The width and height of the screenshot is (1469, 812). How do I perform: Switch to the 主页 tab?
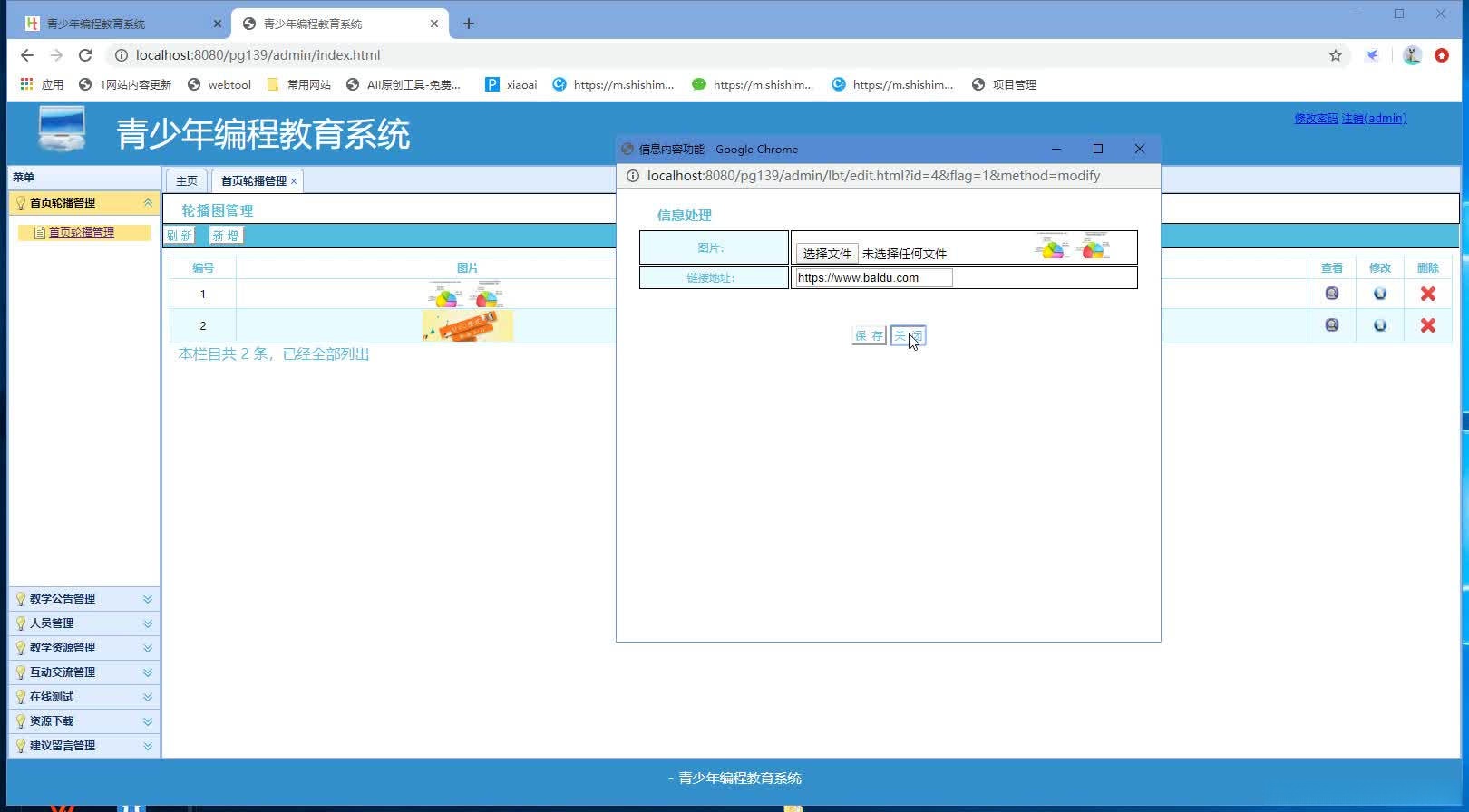(187, 180)
